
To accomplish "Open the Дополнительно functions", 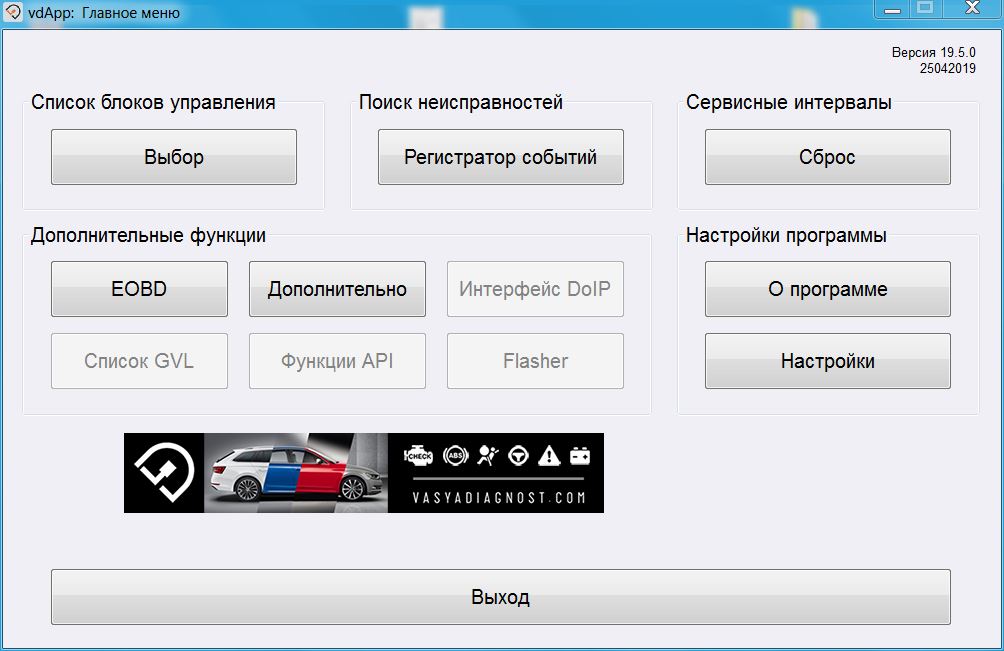I will tap(337, 289).
